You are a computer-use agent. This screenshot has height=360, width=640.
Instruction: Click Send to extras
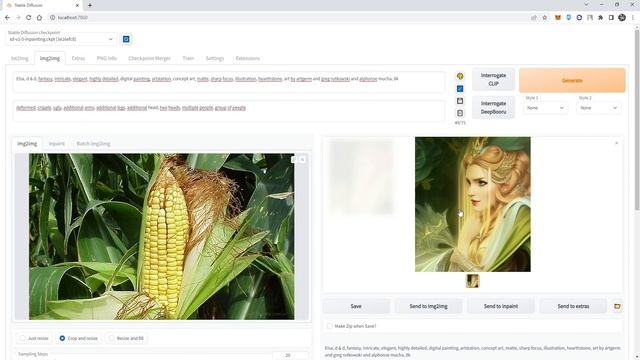[573, 306]
